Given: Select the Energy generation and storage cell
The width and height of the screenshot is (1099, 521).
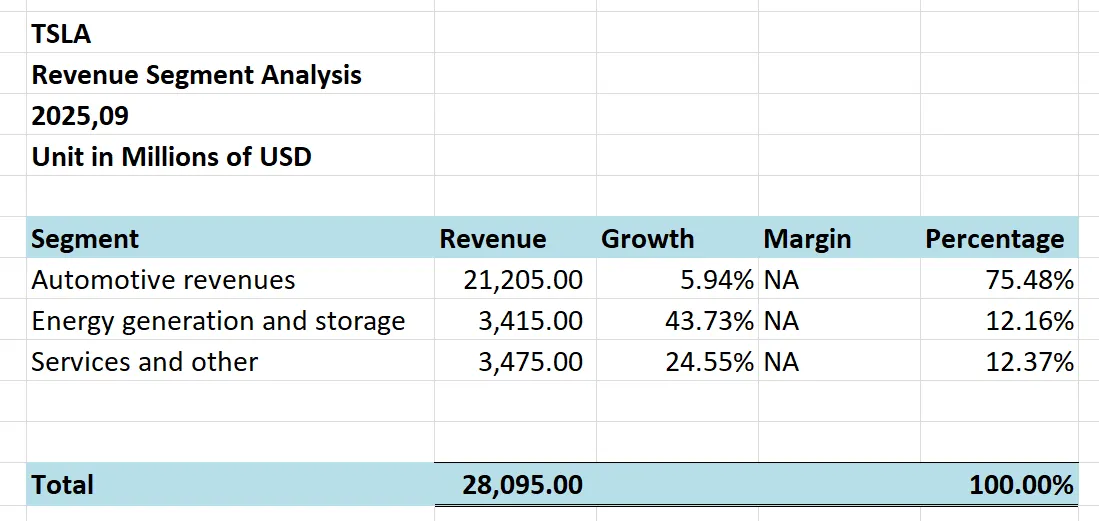Looking at the screenshot, I should coord(231,320).
